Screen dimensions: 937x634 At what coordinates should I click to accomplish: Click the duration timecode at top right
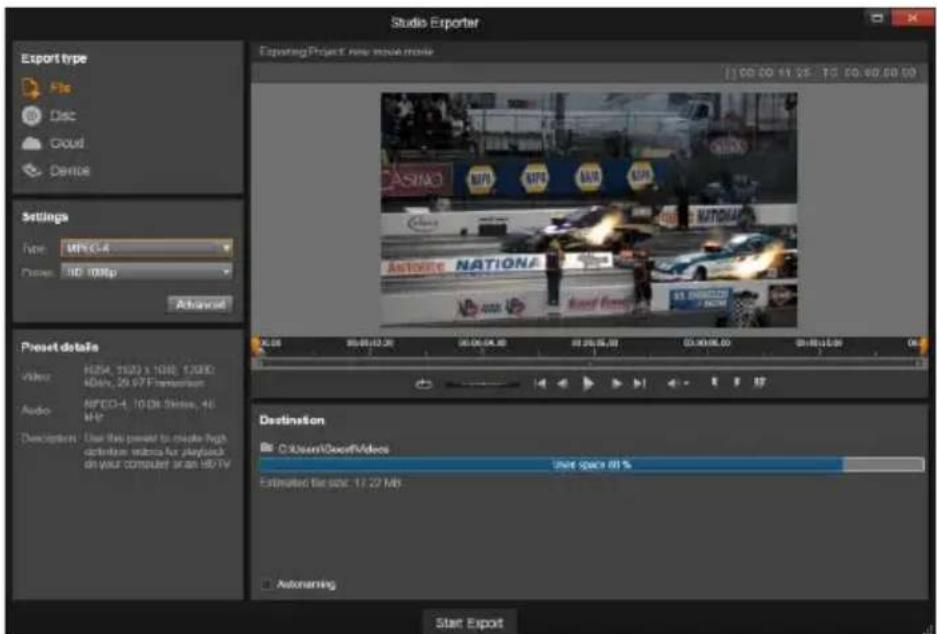769,73
